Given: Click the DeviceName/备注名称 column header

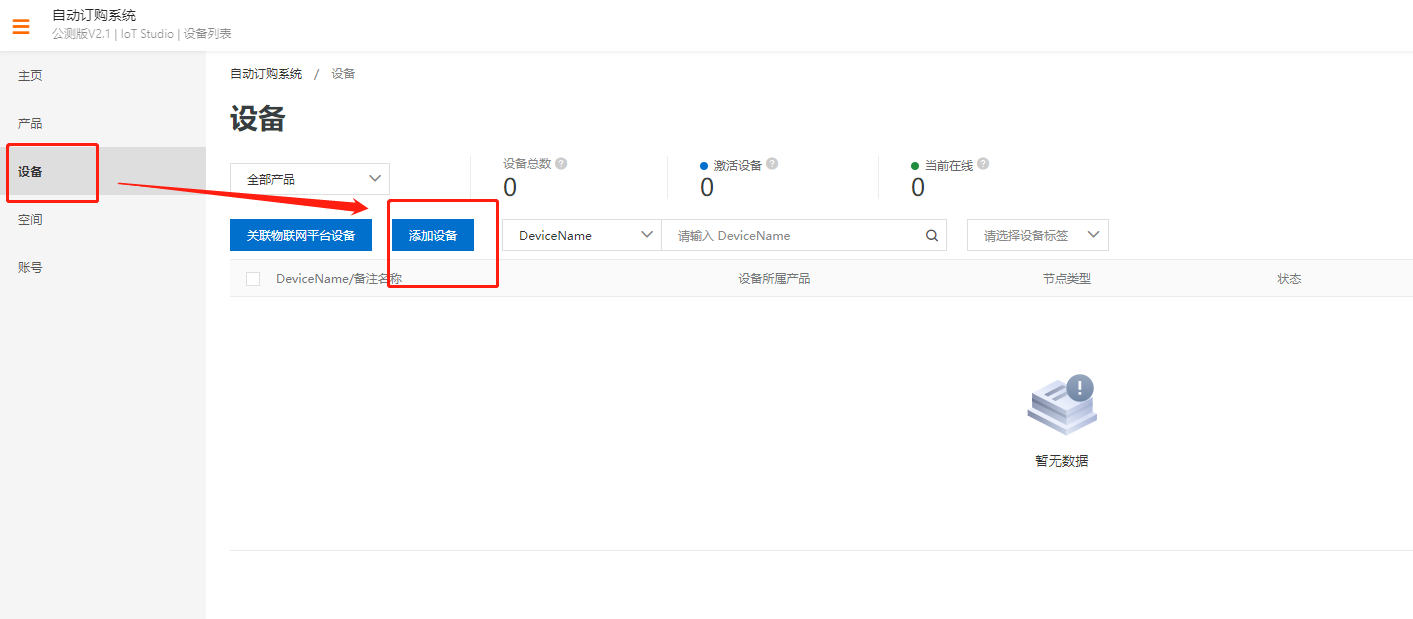Looking at the screenshot, I should click(339, 279).
